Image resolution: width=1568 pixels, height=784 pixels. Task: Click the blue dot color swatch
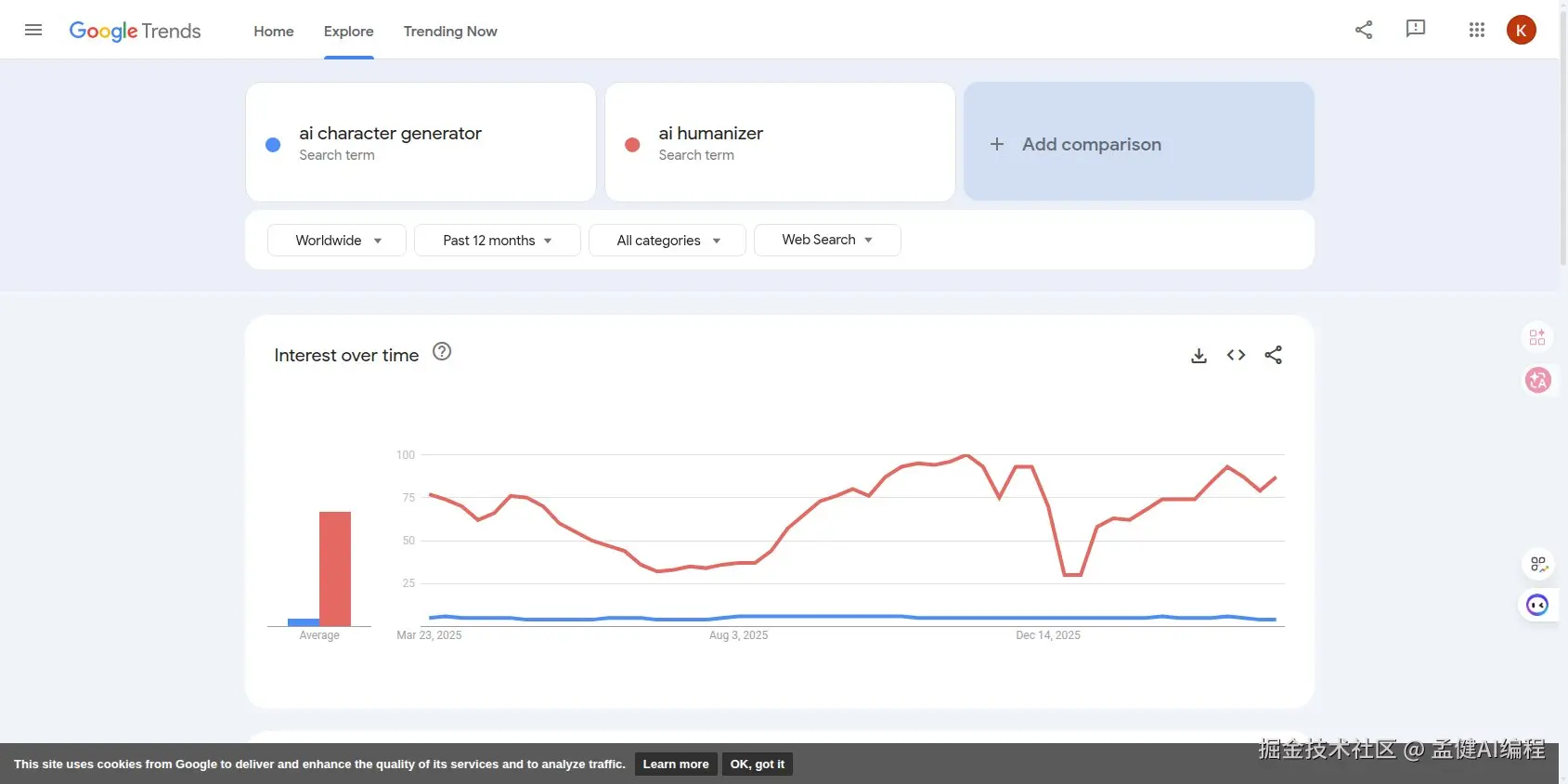273,145
